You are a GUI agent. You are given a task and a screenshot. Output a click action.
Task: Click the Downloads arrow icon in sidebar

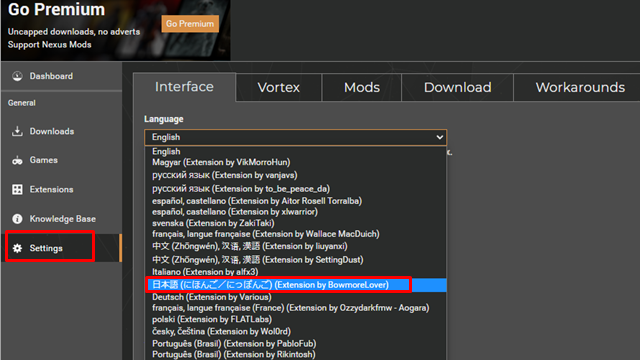17,131
